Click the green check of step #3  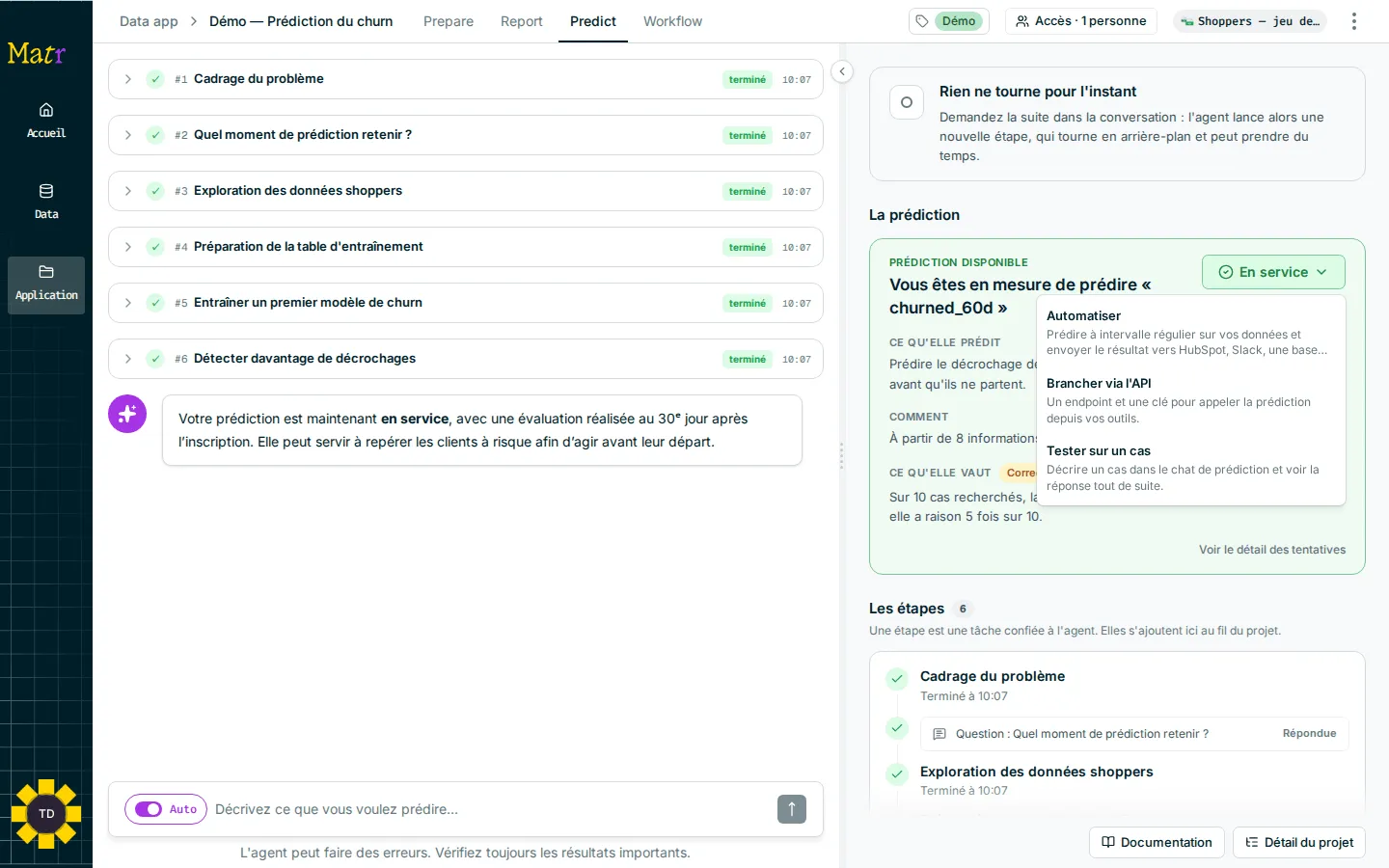[x=155, y=191]
